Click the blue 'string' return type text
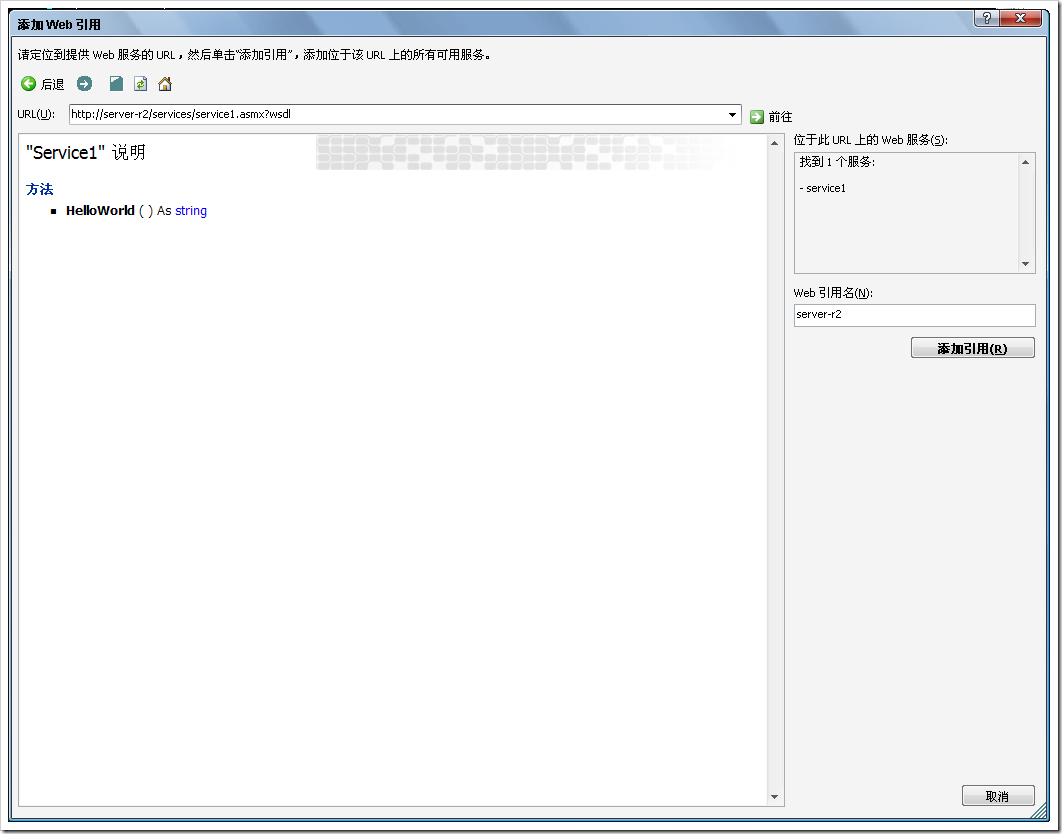The width and height of the screenshot is (1062, 834). tap(191, 211)
